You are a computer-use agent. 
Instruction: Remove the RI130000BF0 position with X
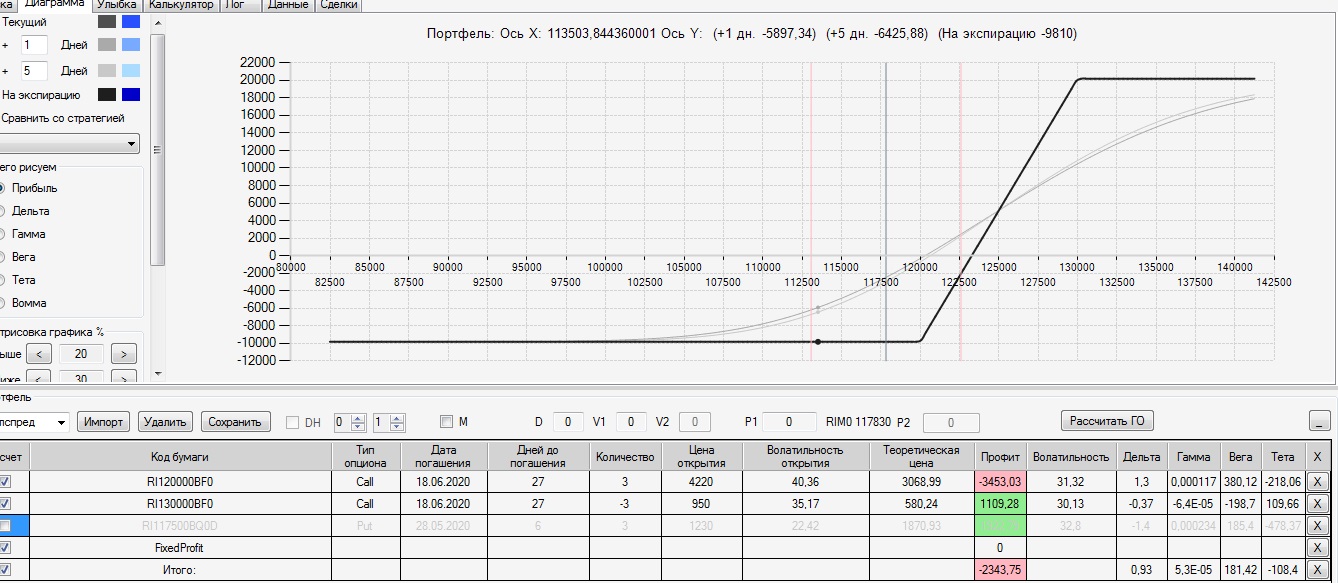tap(1318, 504)
